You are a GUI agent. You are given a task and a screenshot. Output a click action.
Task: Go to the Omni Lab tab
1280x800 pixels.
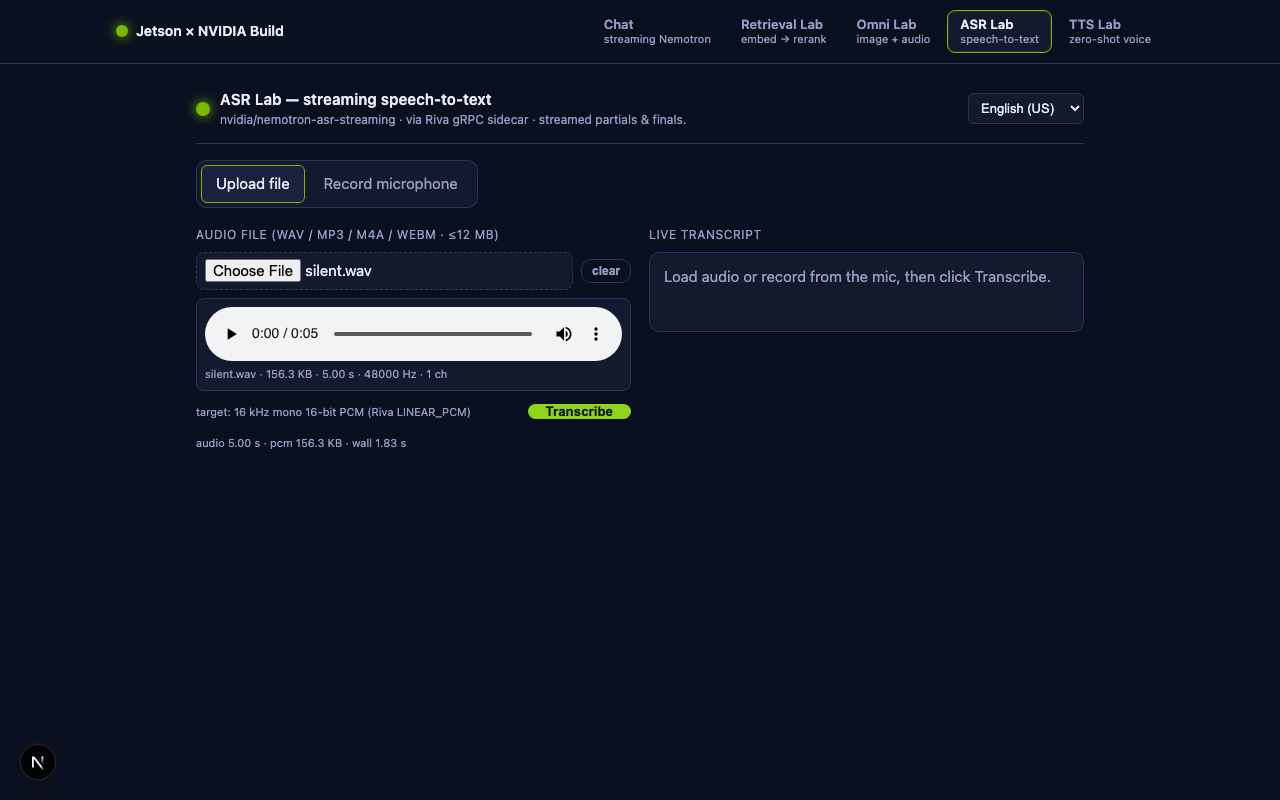pos(893,31)
